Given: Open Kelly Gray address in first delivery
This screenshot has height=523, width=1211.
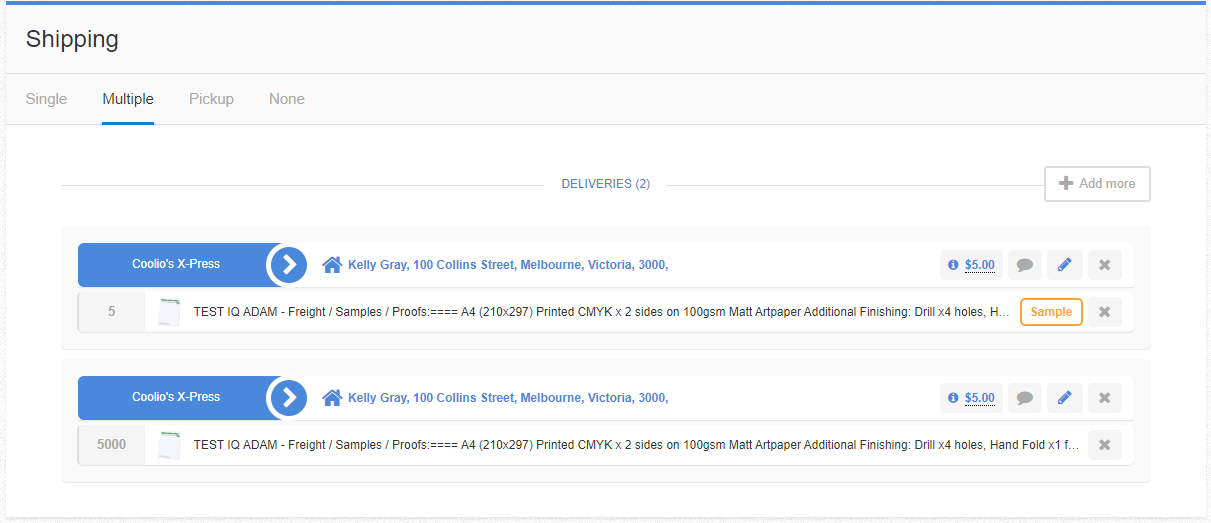Looking at the screenshot, I should coord(508,265).
